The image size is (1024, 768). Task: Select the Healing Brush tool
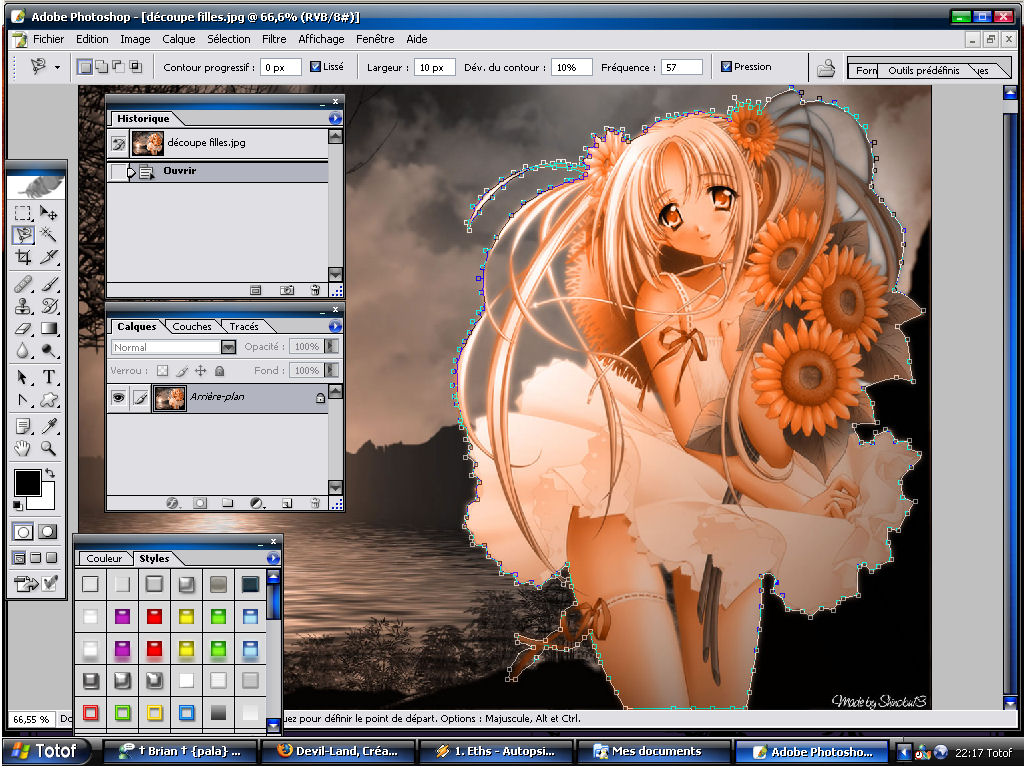(23, 284)
